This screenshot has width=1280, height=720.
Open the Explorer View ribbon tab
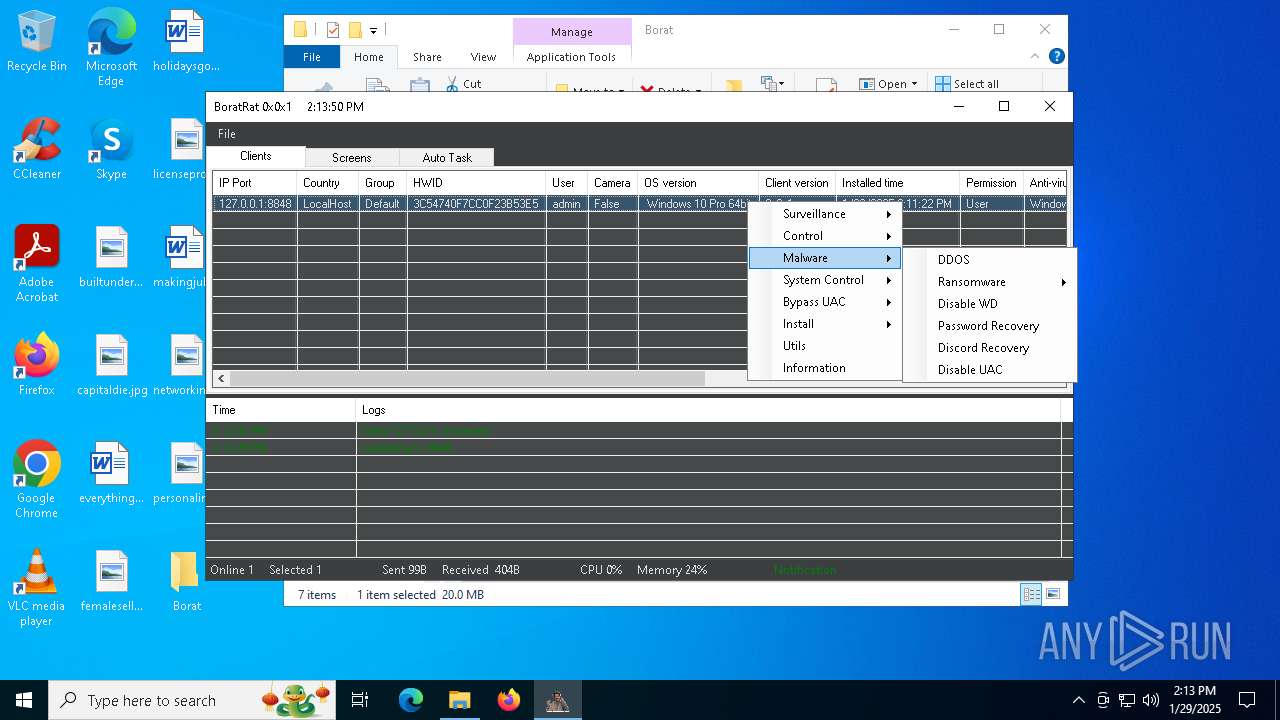(483, 57)
